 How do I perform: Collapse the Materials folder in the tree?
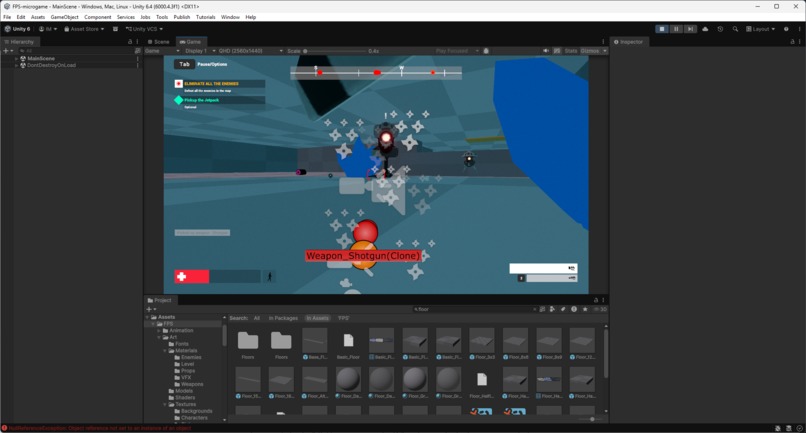165,351
